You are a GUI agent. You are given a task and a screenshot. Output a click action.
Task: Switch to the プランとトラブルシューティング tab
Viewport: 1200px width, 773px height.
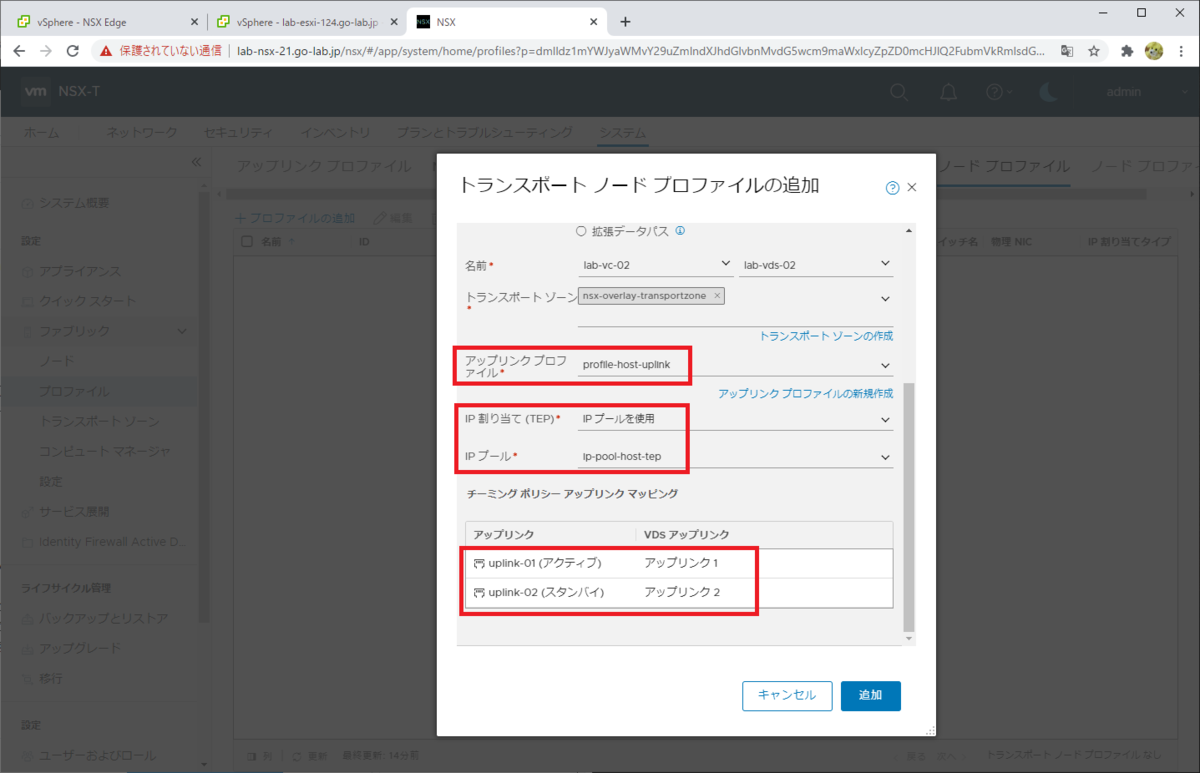pos(484,133)
